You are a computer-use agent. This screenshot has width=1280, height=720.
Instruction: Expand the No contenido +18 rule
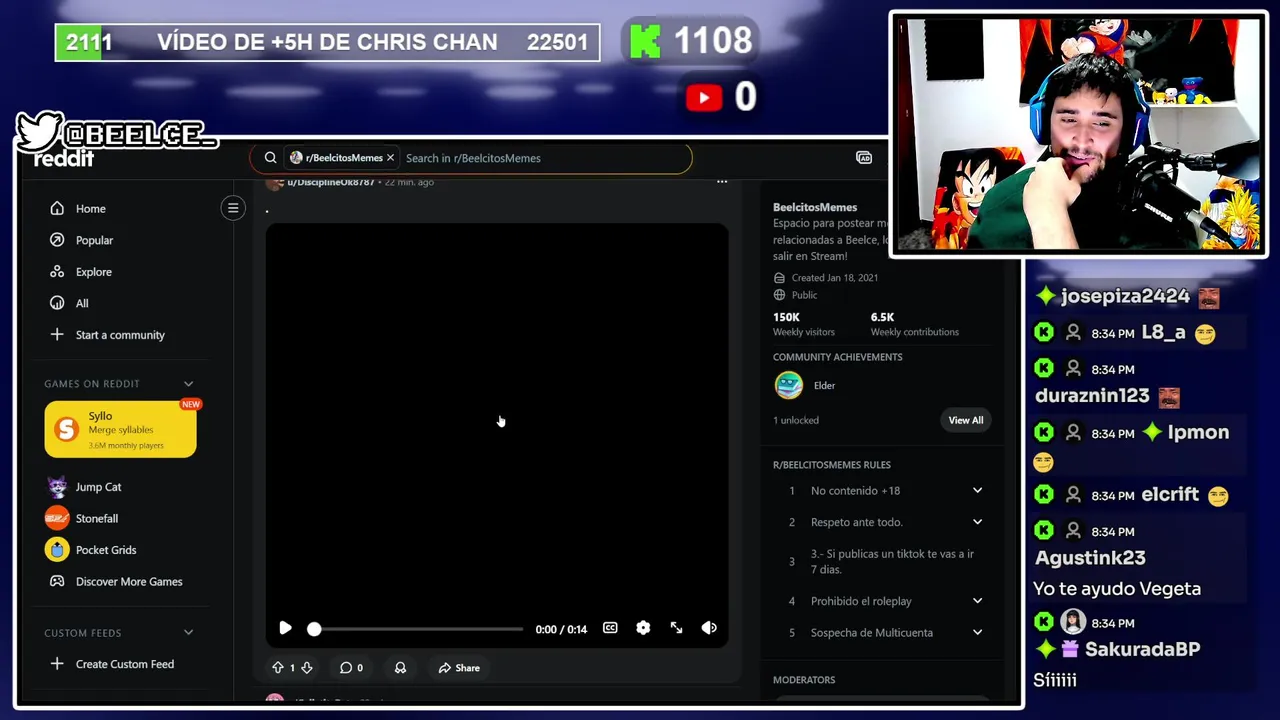pyautogui.click(x=883, y=491)
